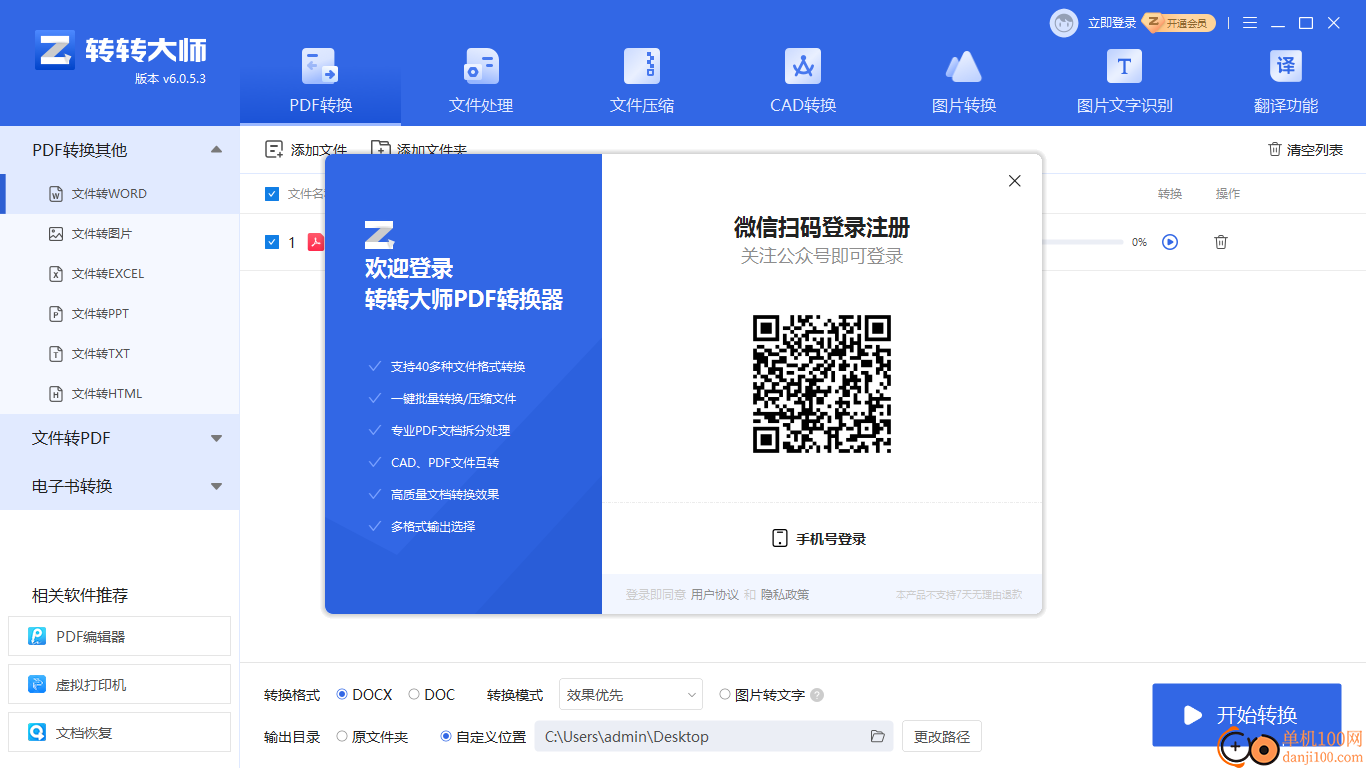The image size is (1366, 768).
Task: Open the hamburger menu icon
Action: (1250, 23)
